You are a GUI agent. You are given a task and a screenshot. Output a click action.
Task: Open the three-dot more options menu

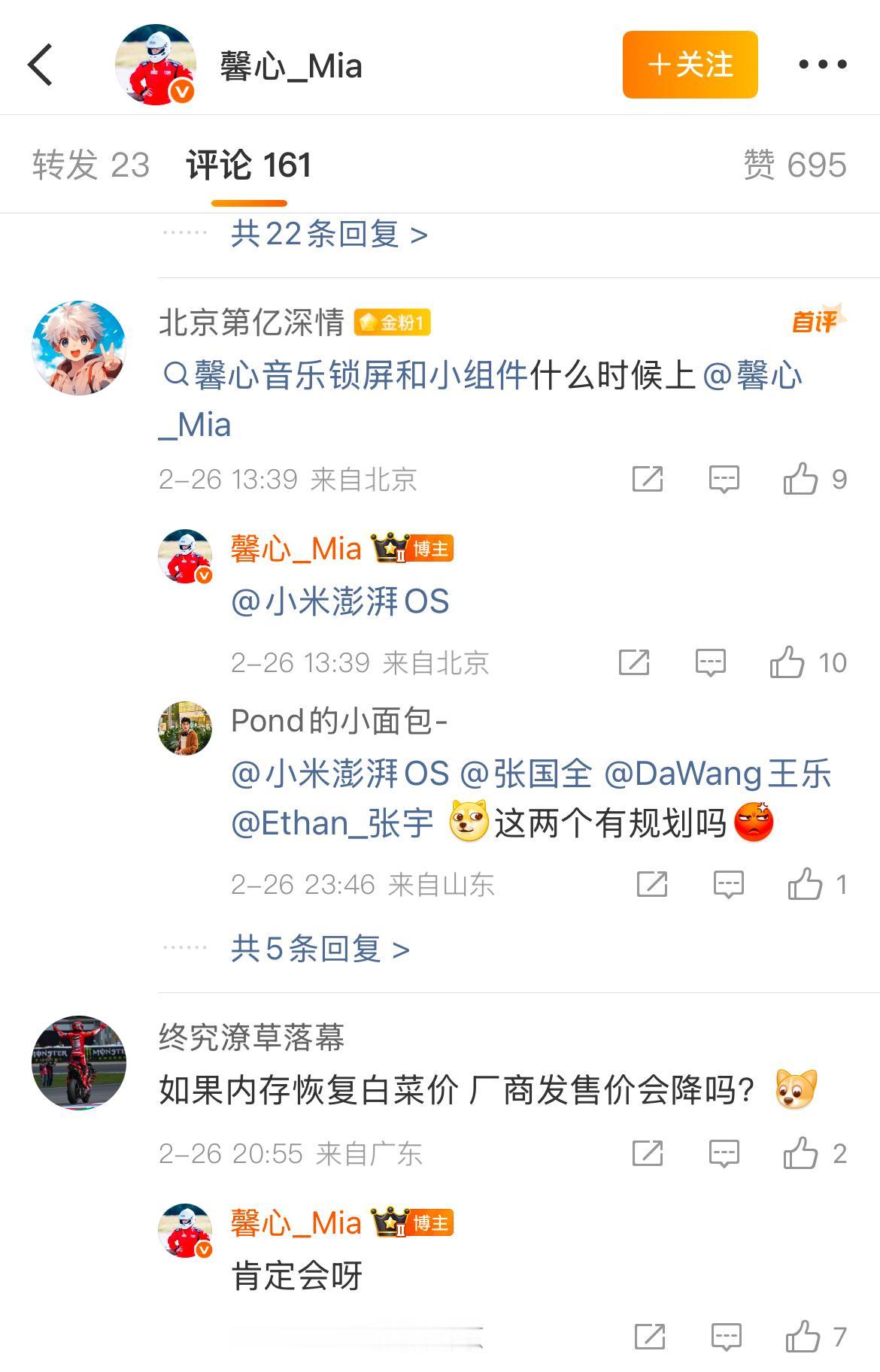click(822, 65)
